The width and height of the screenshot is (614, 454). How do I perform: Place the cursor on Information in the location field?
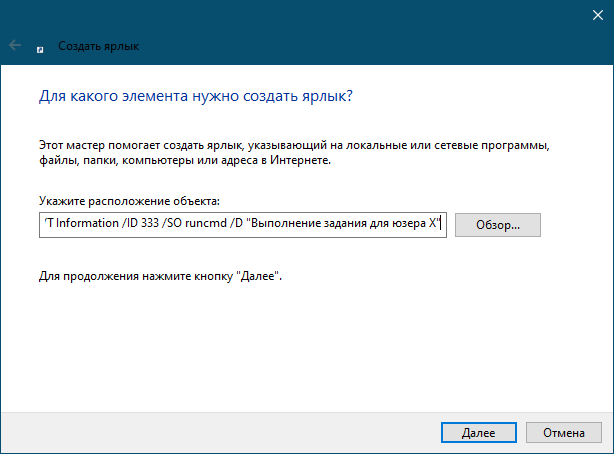point(87,223)
